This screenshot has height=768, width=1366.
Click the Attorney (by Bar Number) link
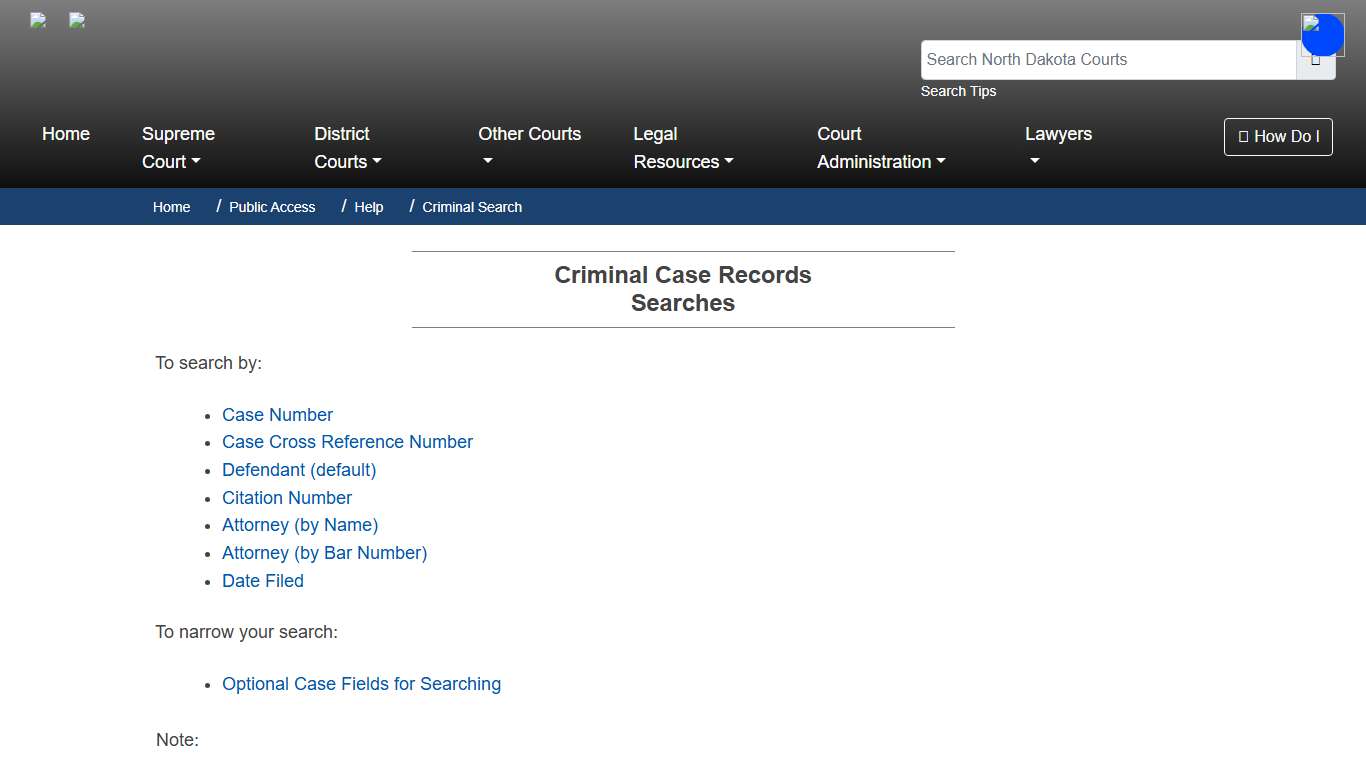324,553
